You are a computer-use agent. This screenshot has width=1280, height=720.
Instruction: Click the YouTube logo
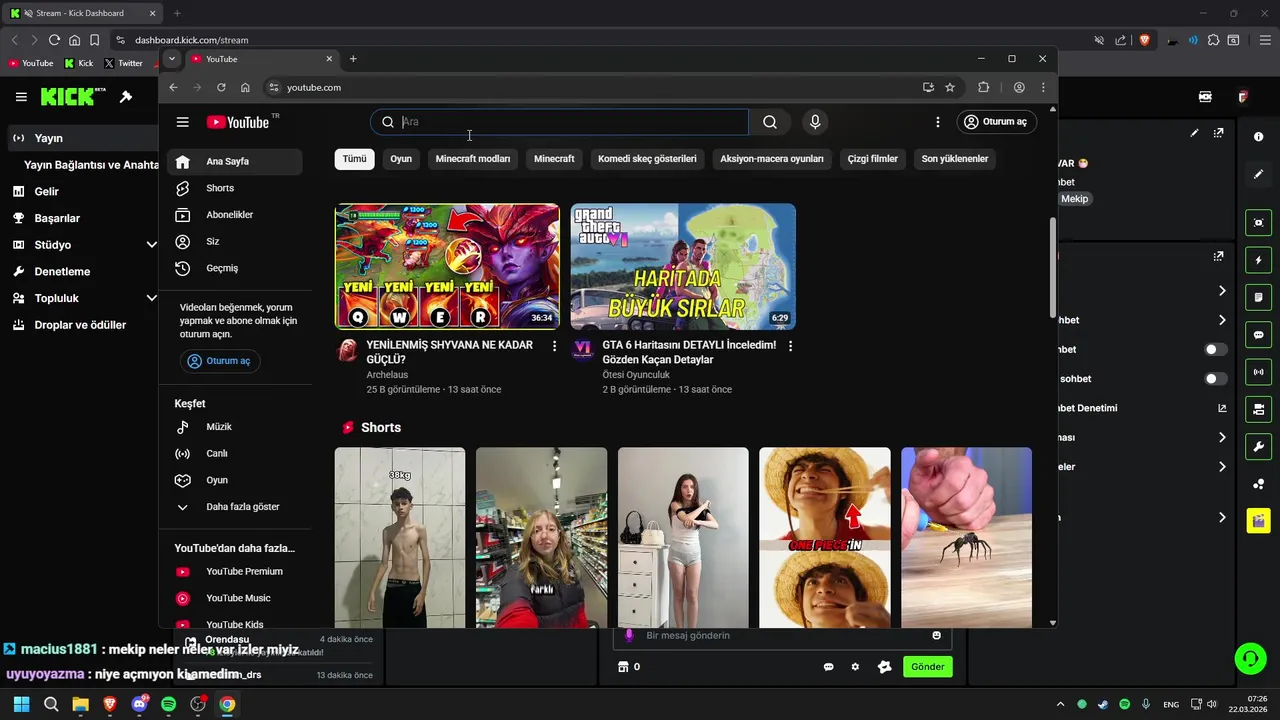tap(238, 122)
